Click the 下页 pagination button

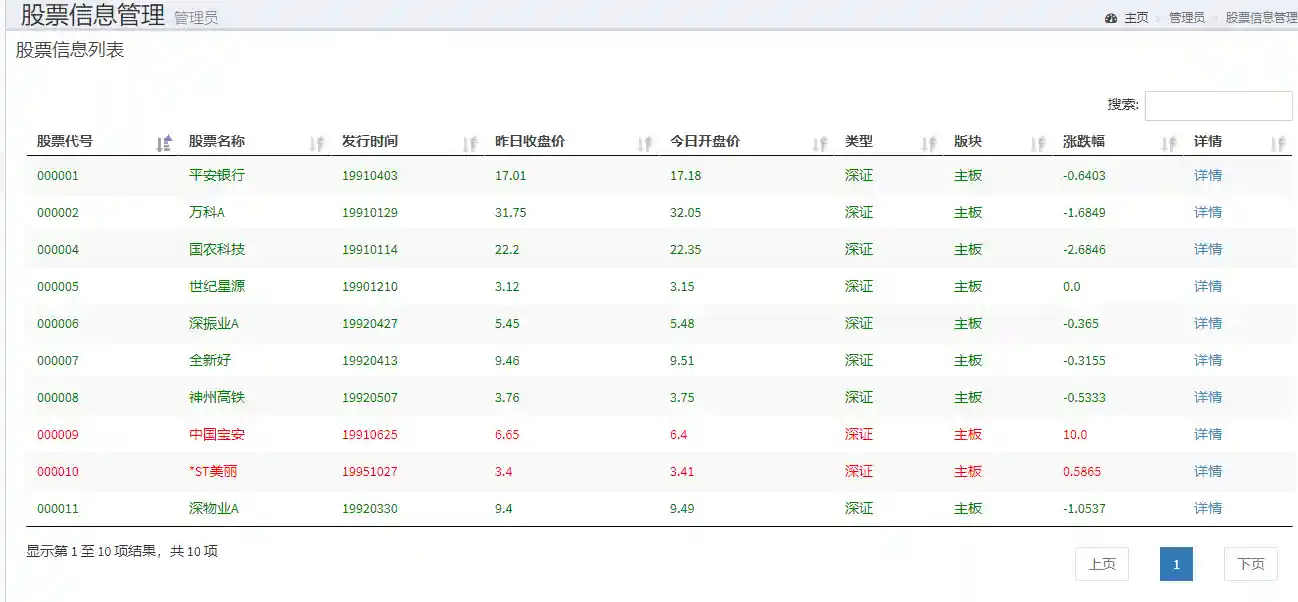(x=1250, y=563)
